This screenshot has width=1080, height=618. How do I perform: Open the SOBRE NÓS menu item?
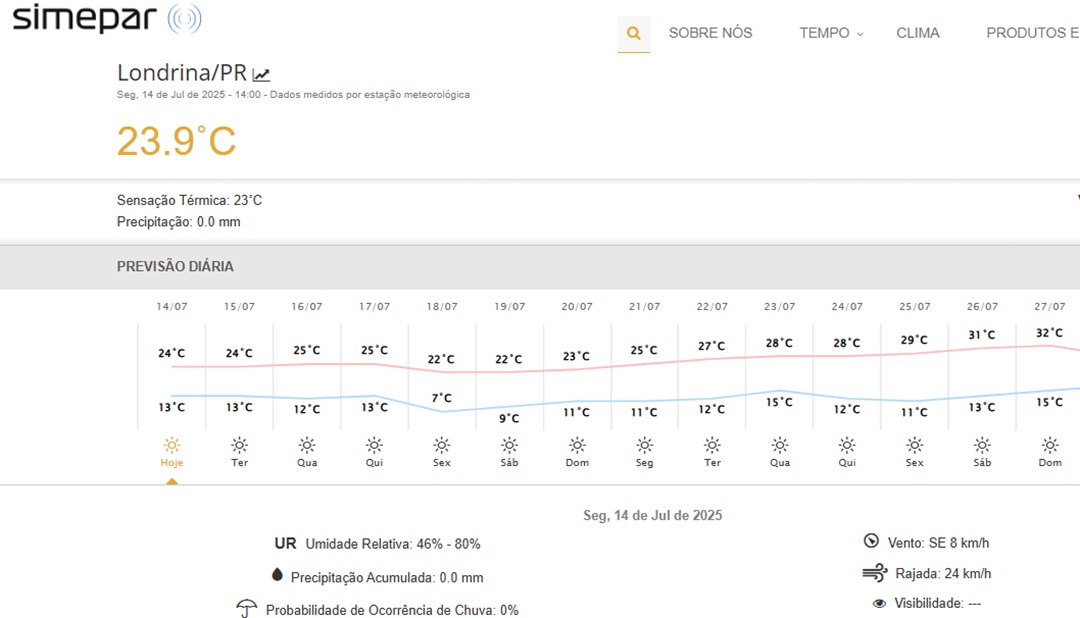pyautogui.click(x=710, y=33)
